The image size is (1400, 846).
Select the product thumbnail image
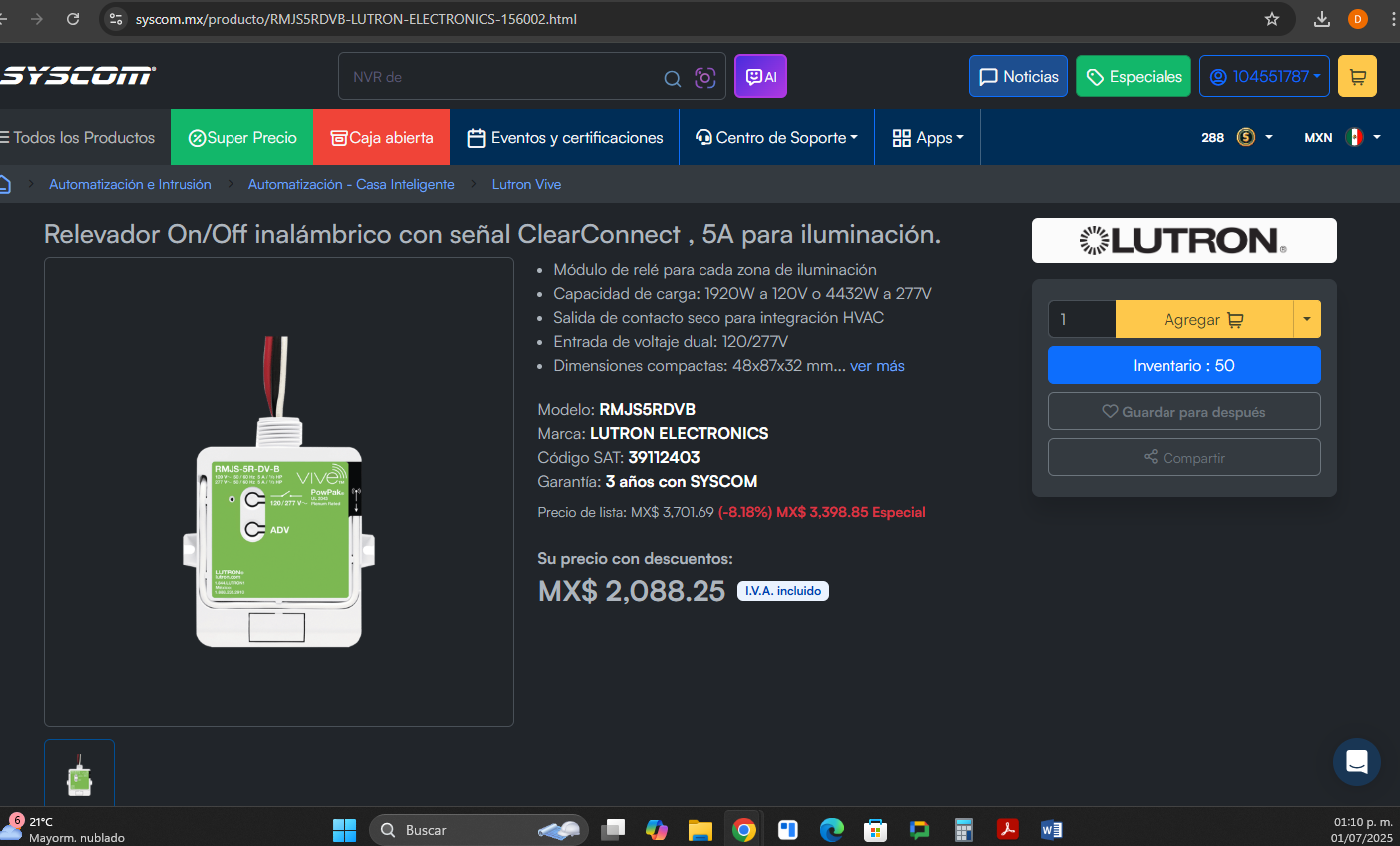[x=79, y=773]
